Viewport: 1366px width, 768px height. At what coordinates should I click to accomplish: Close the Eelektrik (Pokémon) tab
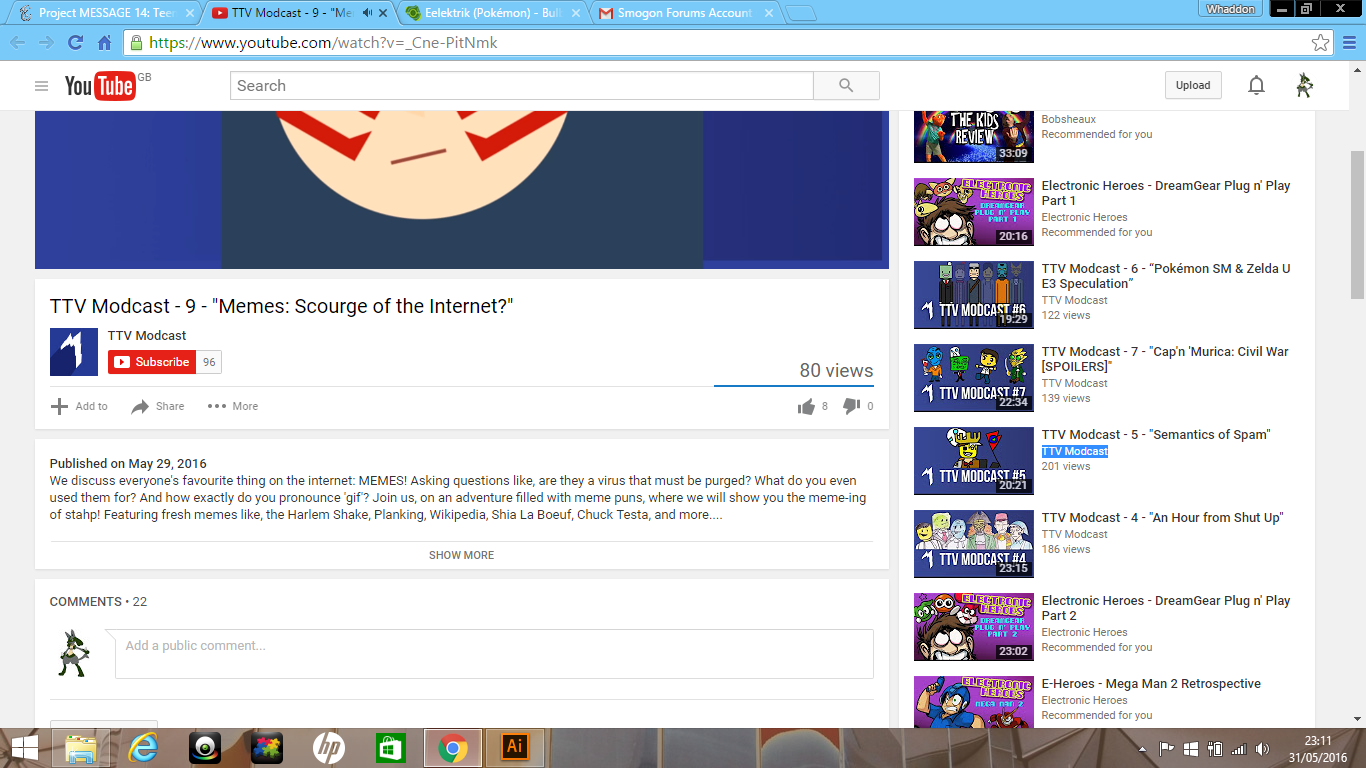574,13
